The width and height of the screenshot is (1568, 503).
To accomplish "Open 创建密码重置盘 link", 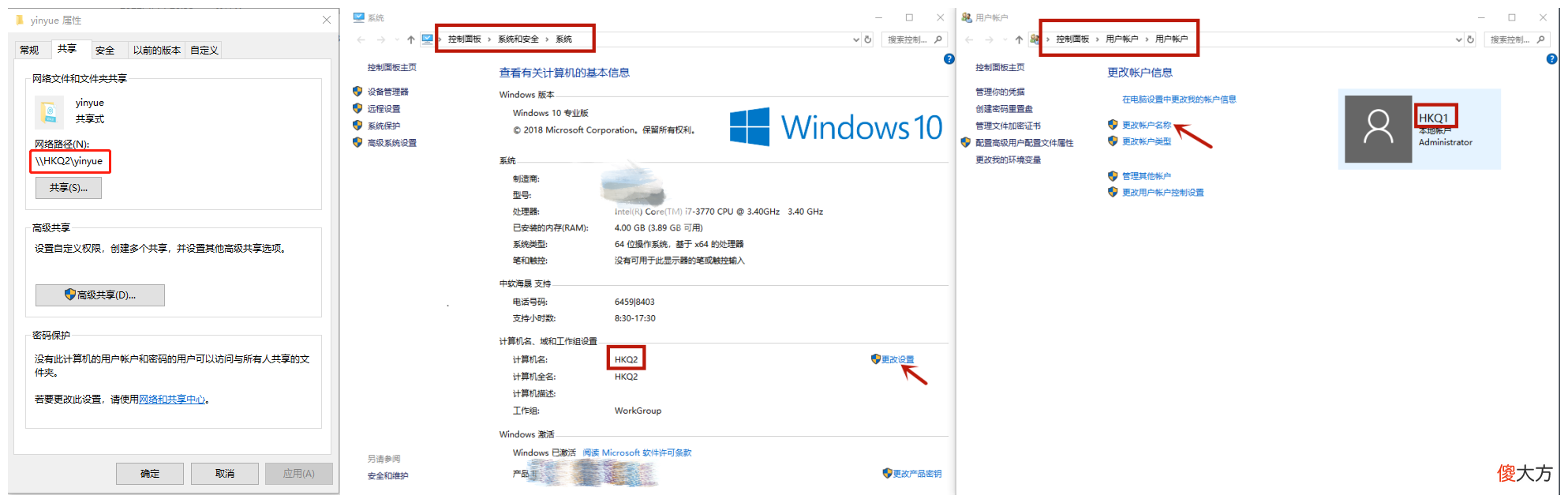I will pos(1004,109).
